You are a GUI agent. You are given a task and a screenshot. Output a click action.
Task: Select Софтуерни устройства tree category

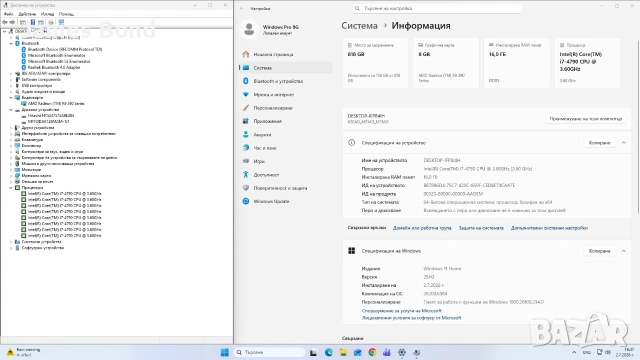pyautogui.click(x=42, y=248)
